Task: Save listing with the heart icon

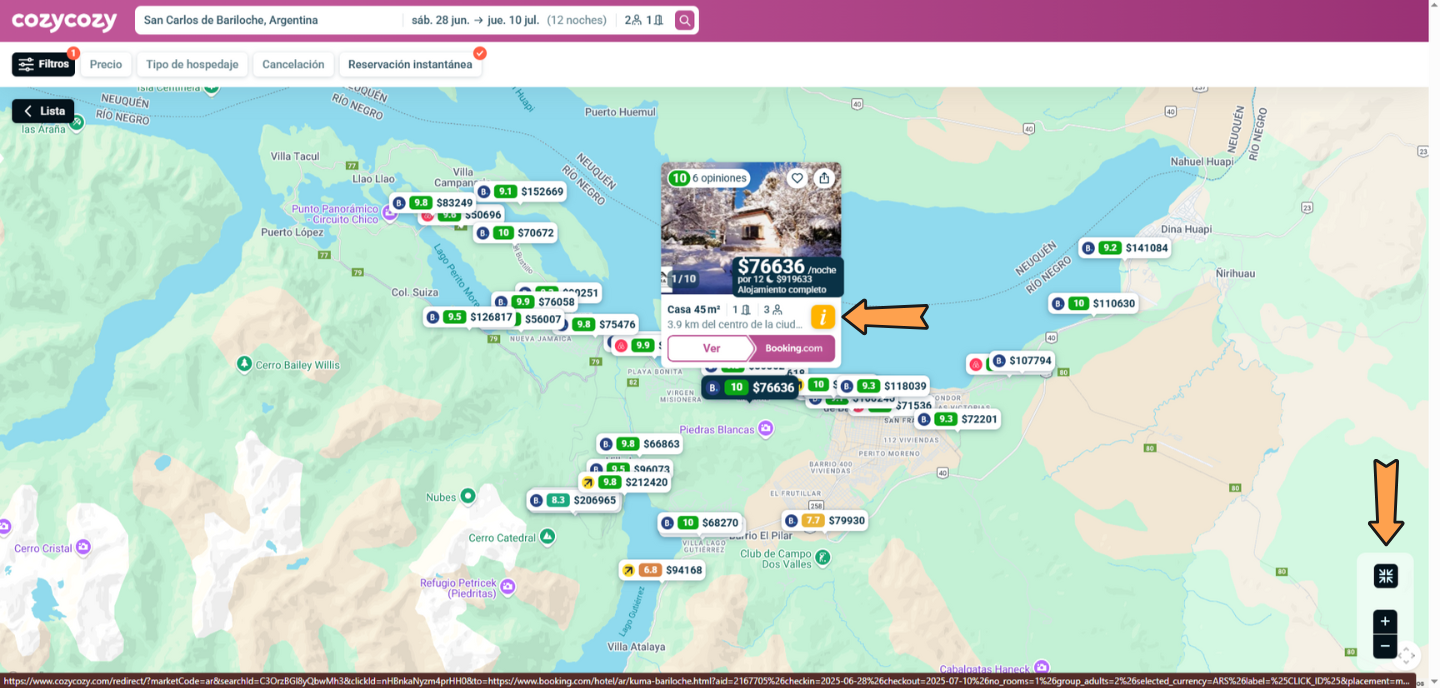Action: coord(797,178)
